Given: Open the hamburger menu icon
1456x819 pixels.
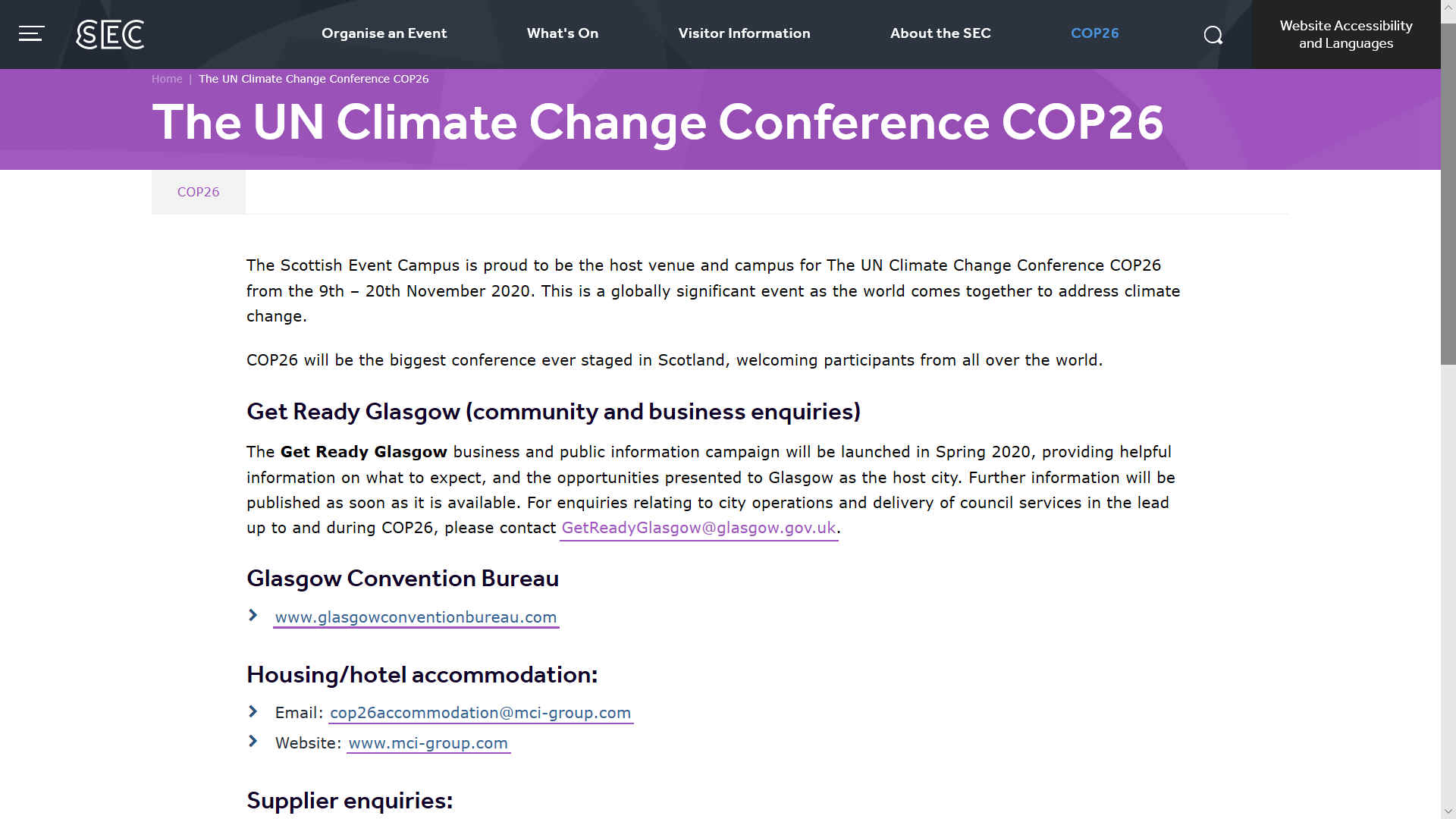Looking at the screenshot, I should (x=31, y=34).
